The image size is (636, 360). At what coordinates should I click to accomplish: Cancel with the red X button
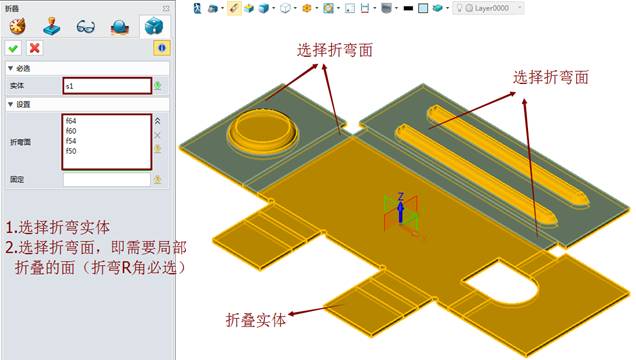pos(35,49)
